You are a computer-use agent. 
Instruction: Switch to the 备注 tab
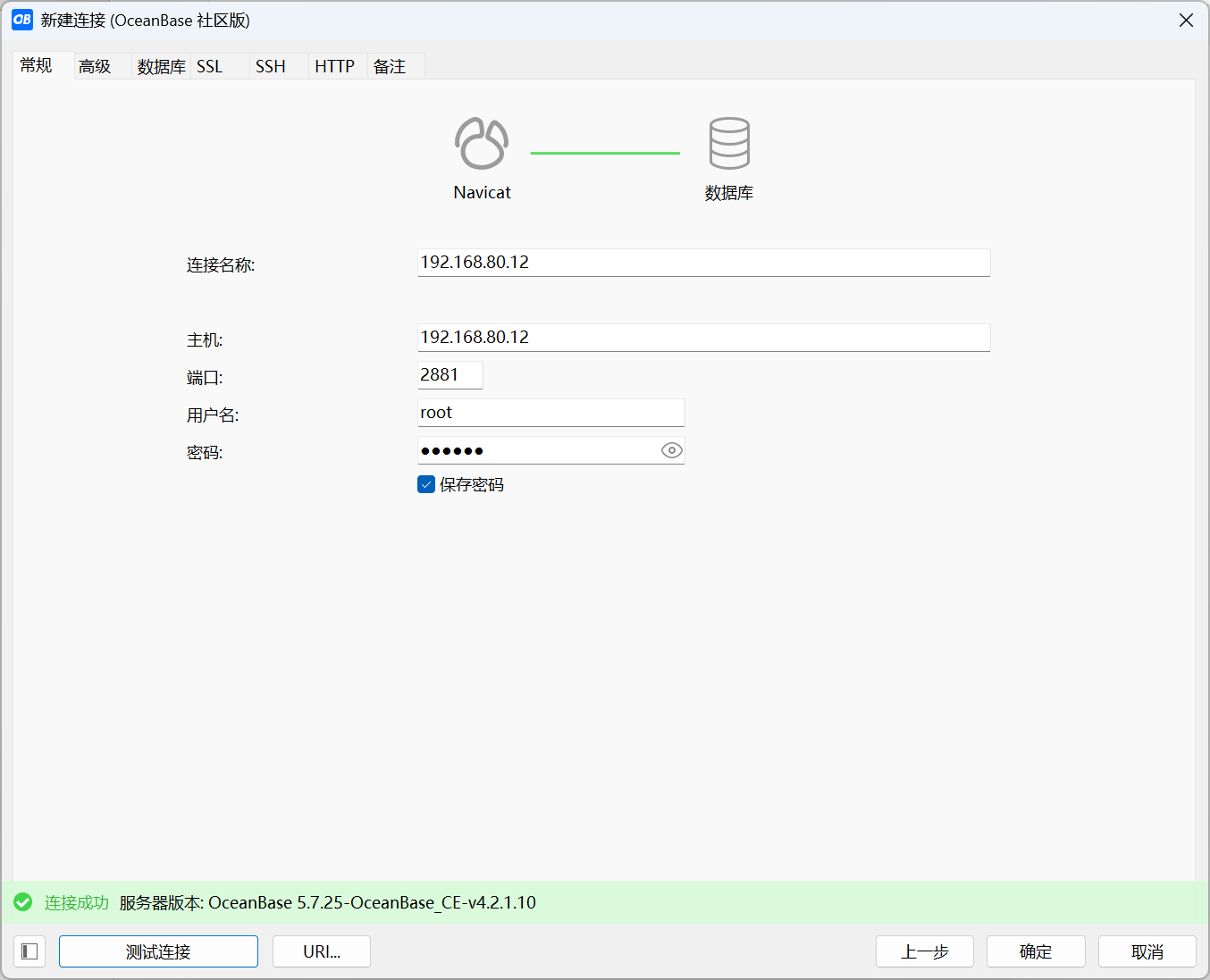click(x=390, y=66)
